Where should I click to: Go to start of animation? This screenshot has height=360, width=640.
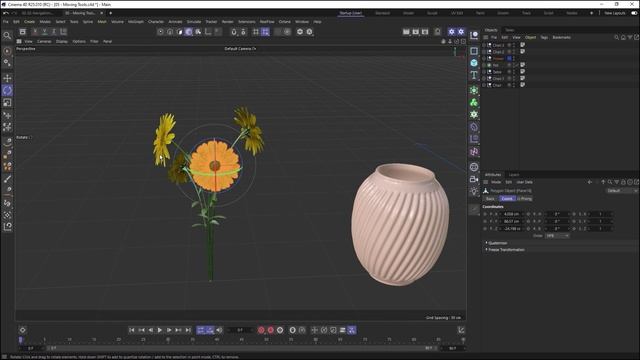click(131, 330)
